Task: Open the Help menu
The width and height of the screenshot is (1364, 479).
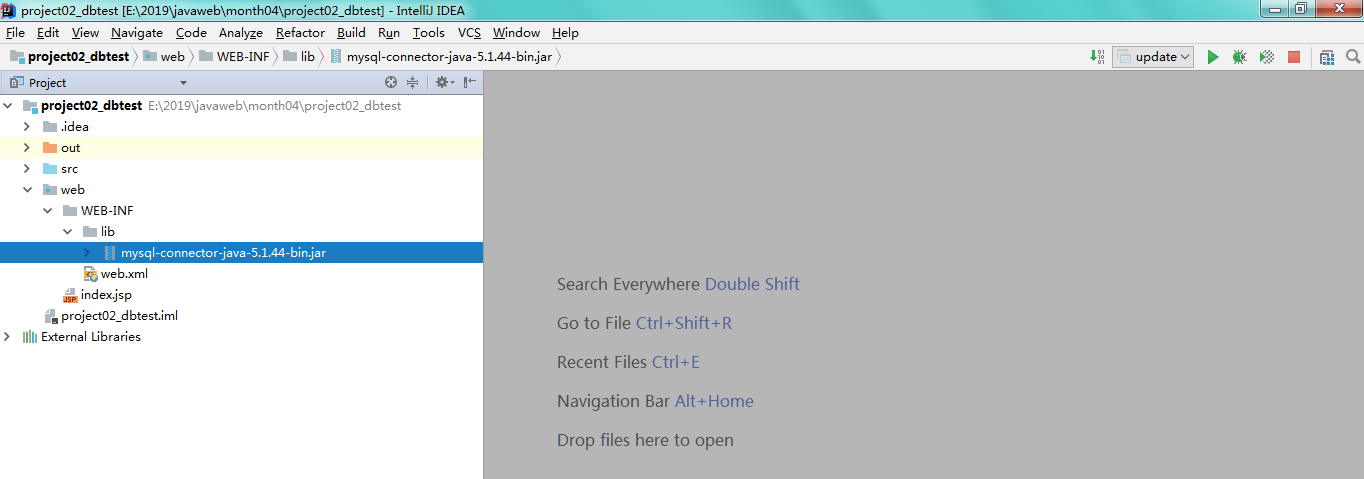Action: pyautogui.click(x=565, y=33)
